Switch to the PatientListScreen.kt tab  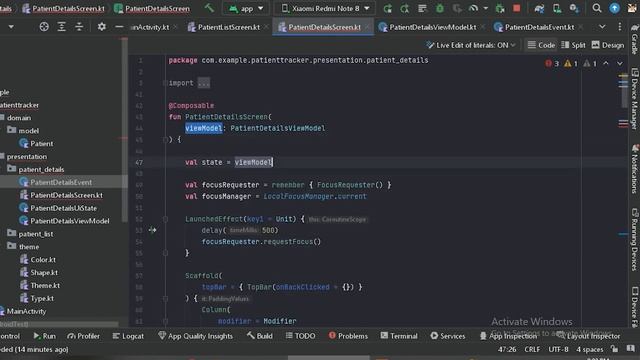(x=228, y=27)
